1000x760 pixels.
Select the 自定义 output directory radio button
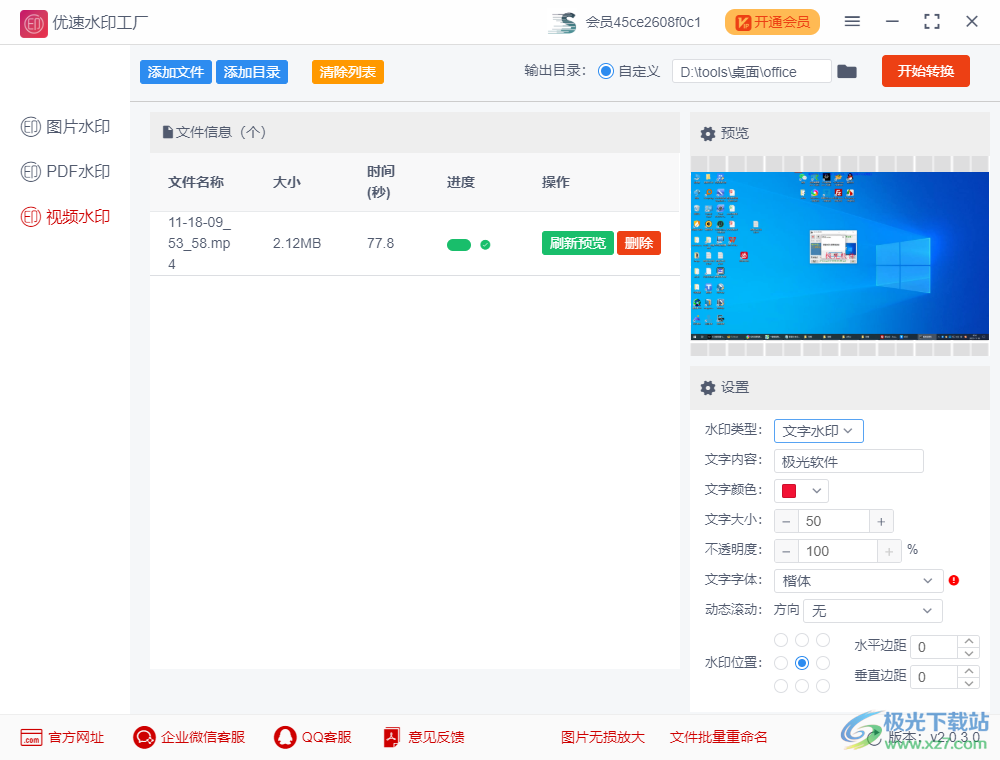click(x=607, y=71)
